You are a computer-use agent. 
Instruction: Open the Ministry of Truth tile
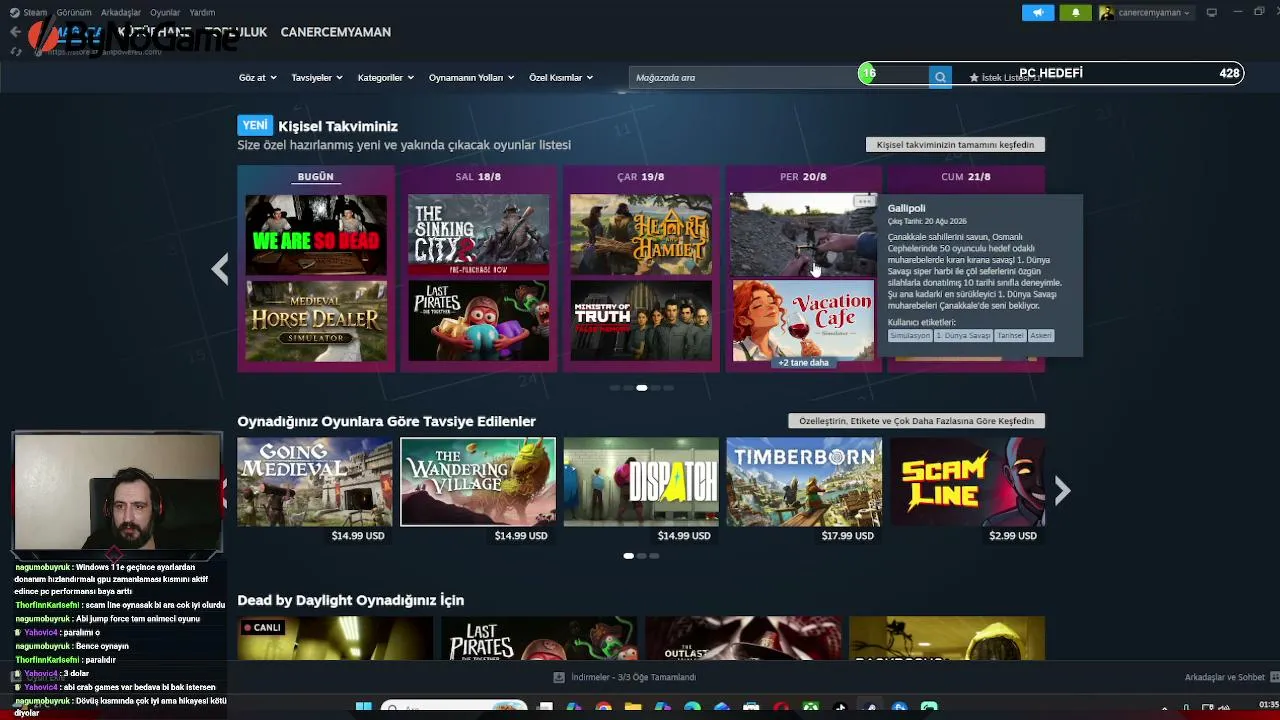[641, 321]
